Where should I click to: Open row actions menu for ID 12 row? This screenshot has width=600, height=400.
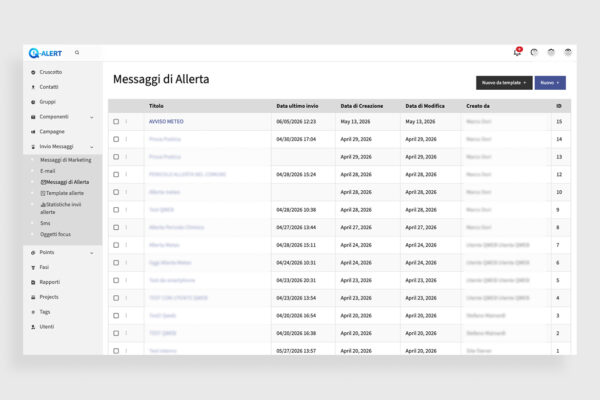click(x=126, y=175)
